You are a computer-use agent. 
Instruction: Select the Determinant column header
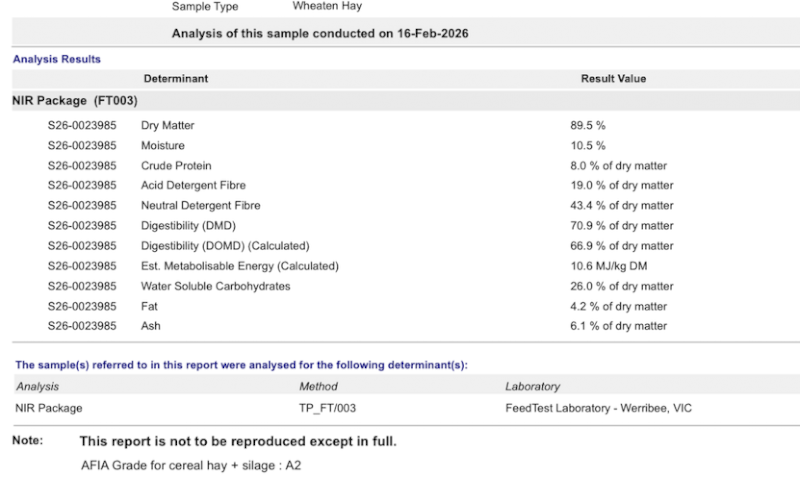tap(176, 79)
